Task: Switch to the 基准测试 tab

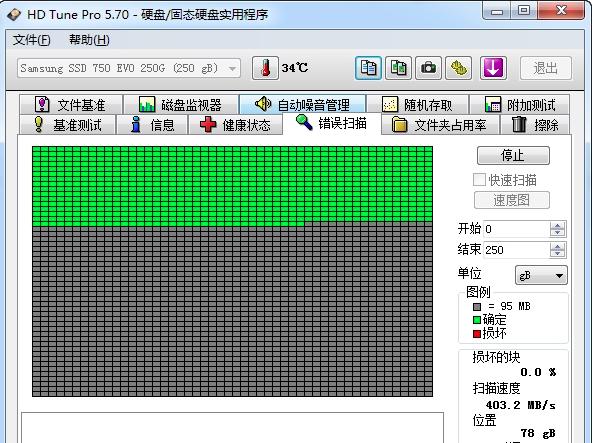Action: click(x=67, y=124)
